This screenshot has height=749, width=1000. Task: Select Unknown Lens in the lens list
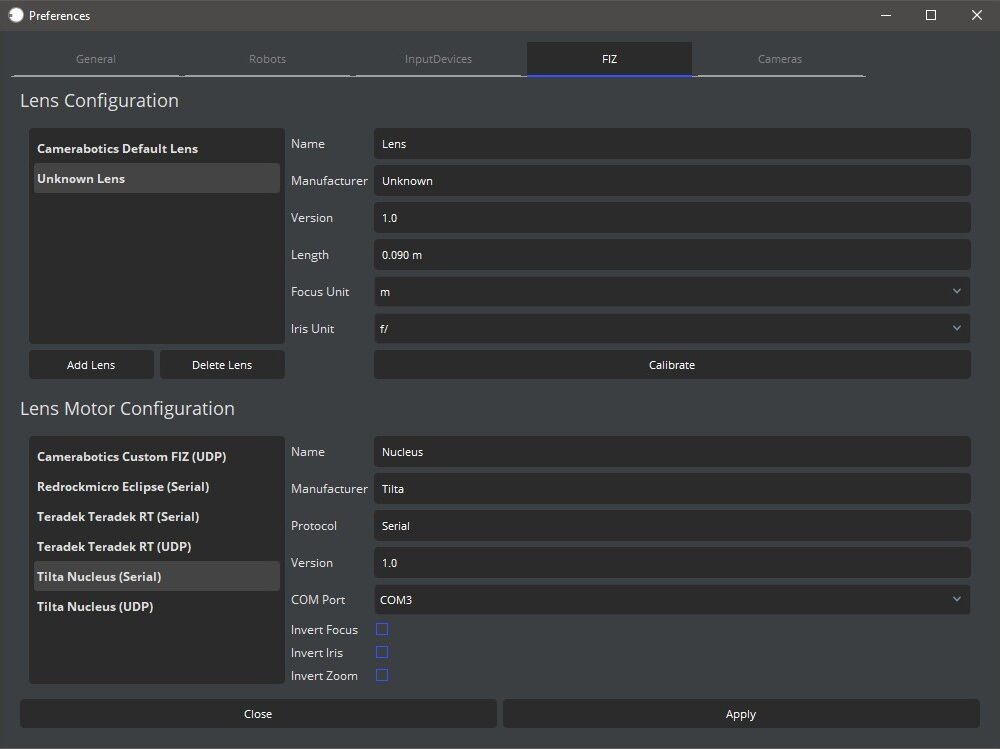(156, 178)
